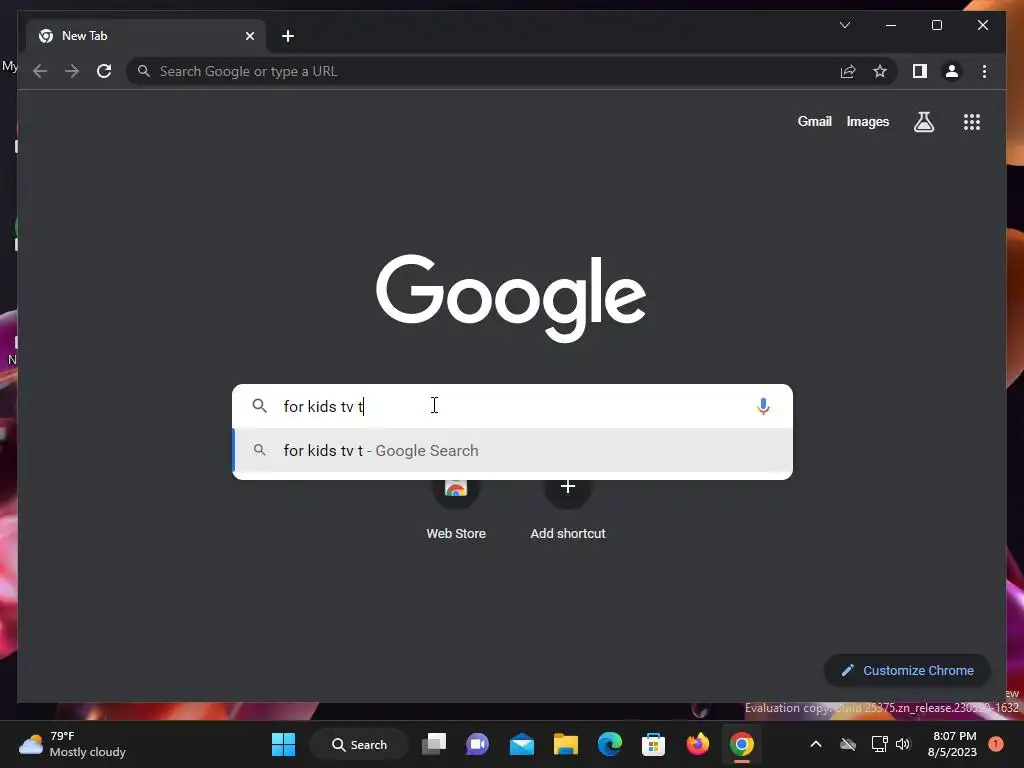Select 'for kids tv t - Google Search' suggestion
Viewport: 1024px width, 768px height.
coord(513,451)
